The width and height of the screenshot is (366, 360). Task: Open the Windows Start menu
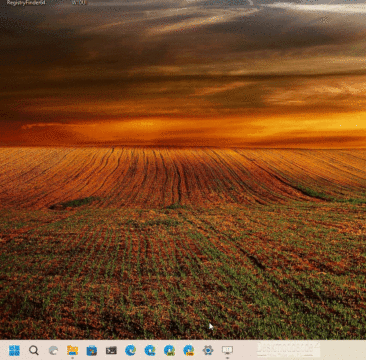pos(14,350)
